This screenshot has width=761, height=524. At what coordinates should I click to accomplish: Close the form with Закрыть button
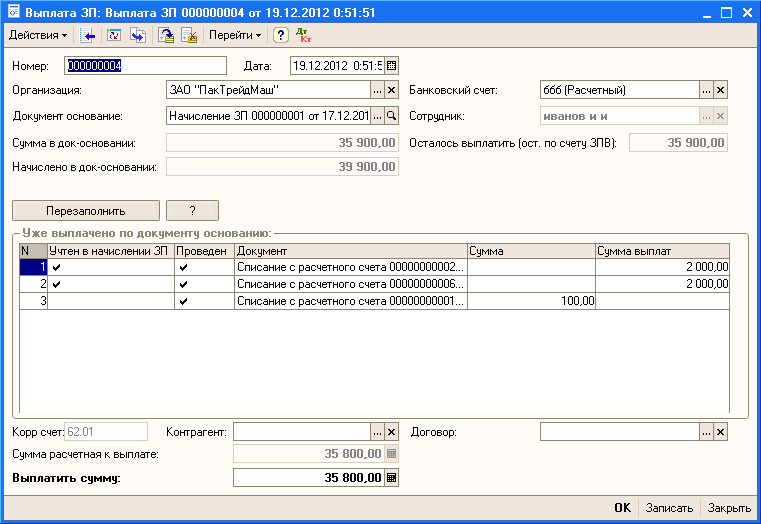click(729, 508)
